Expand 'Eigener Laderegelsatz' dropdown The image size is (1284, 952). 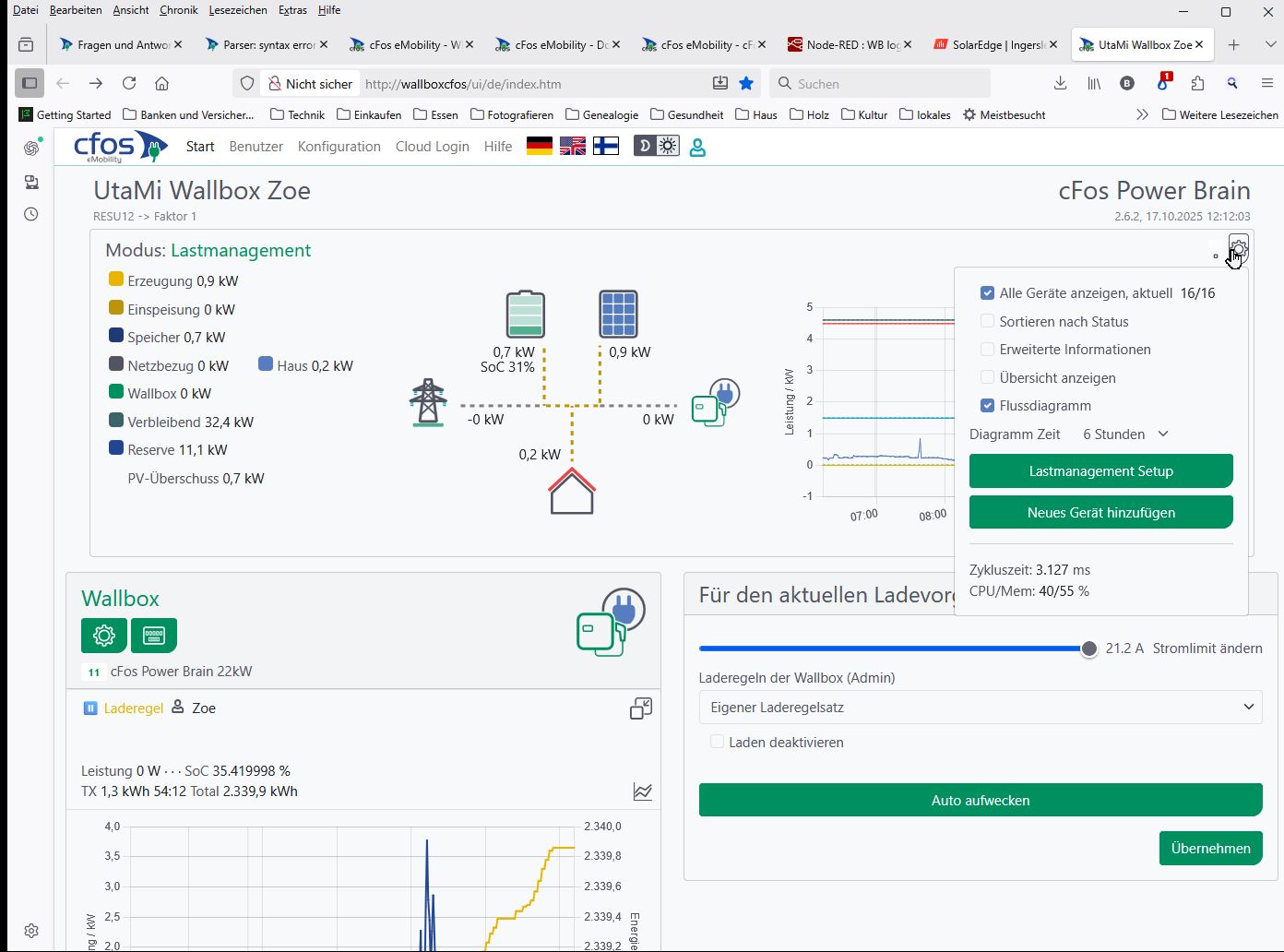(980, 708)
